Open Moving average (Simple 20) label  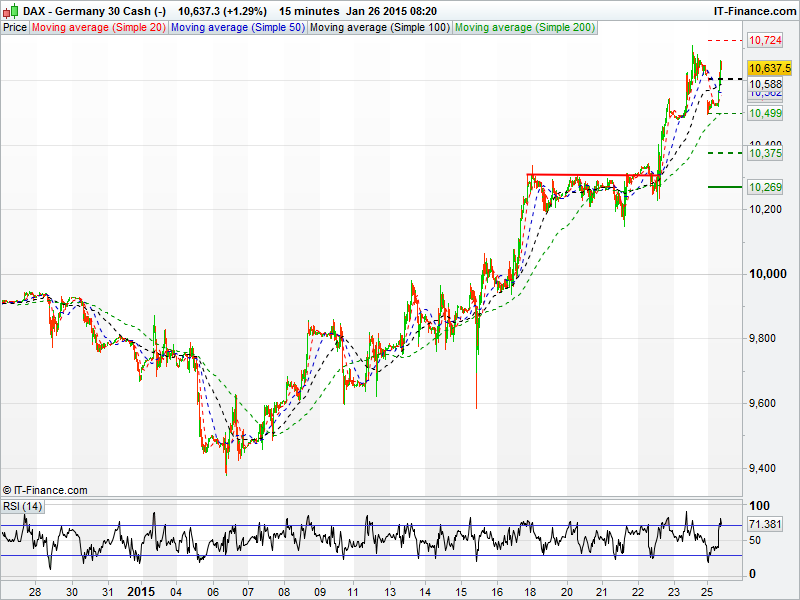[99, 27]
